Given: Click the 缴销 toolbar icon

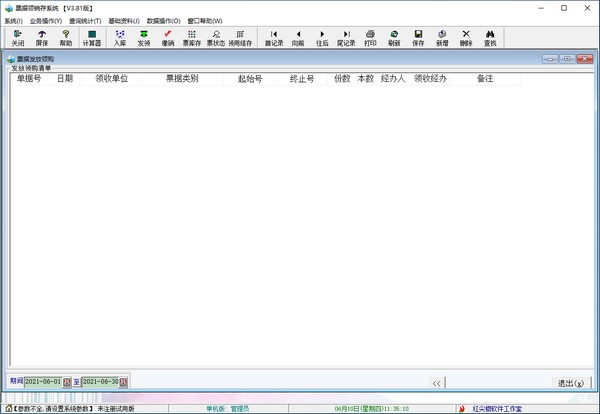Looking at the screenshot, I should 168,38.
